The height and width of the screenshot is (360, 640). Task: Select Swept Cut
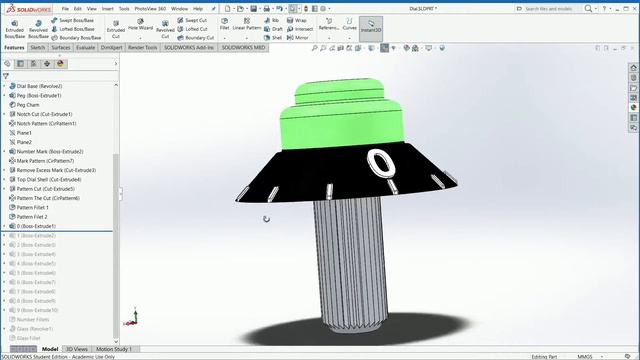(192, 20)
